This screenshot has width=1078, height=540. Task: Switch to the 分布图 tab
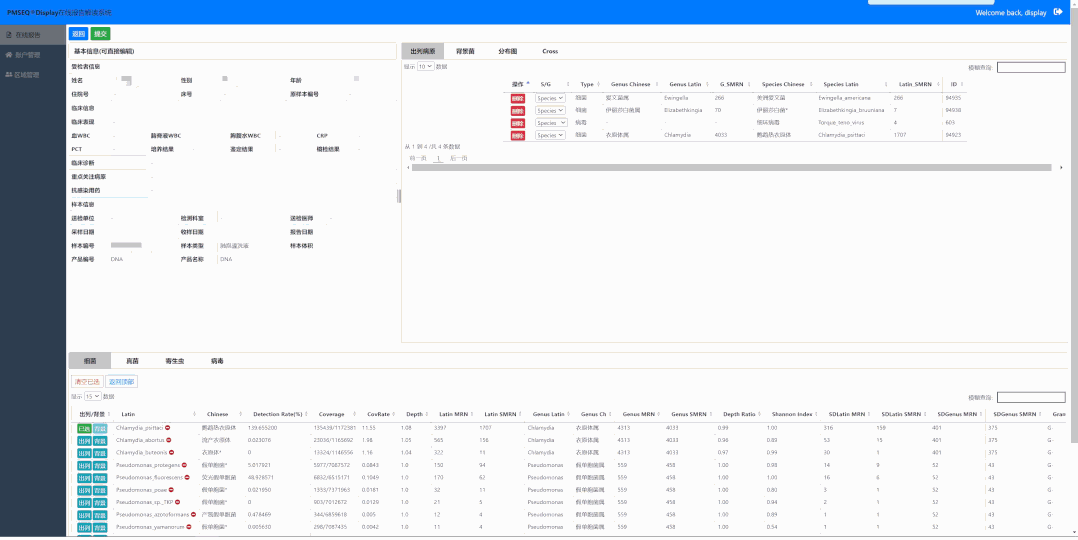(x=507, y=51)
